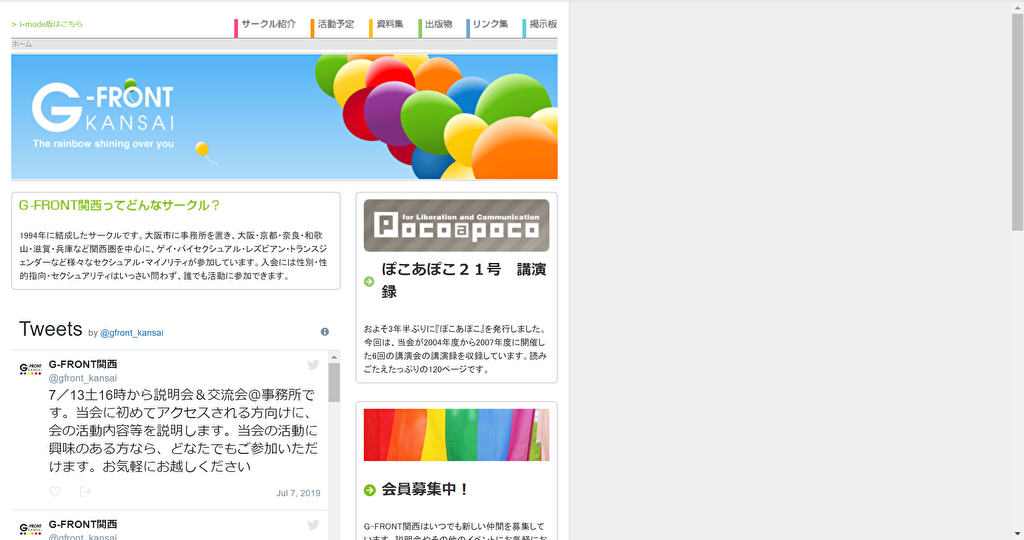The width and height of the screenshot is (1024, 540).
Task: Click the page vertical scrollbar thumb
Action: point(1017,121)
